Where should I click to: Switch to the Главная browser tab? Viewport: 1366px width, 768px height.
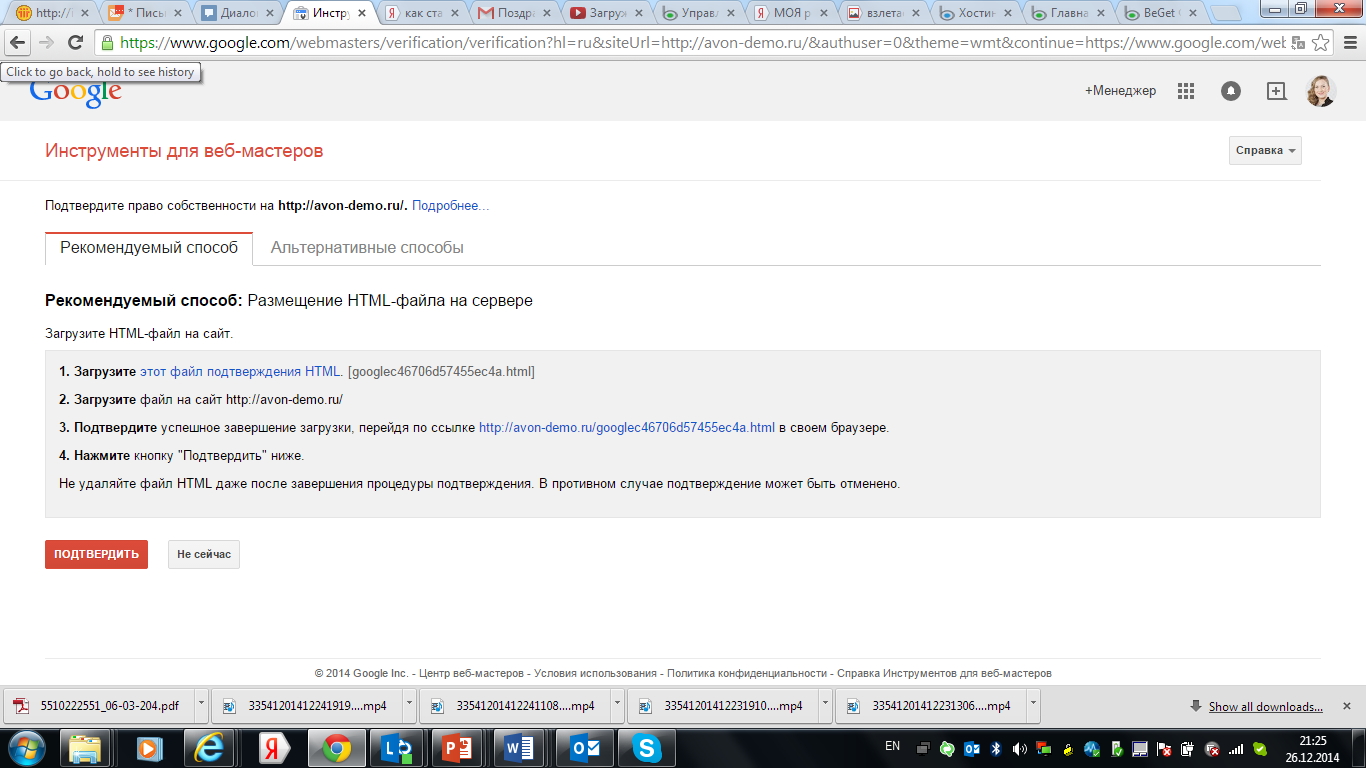[x=1067, y=14]
